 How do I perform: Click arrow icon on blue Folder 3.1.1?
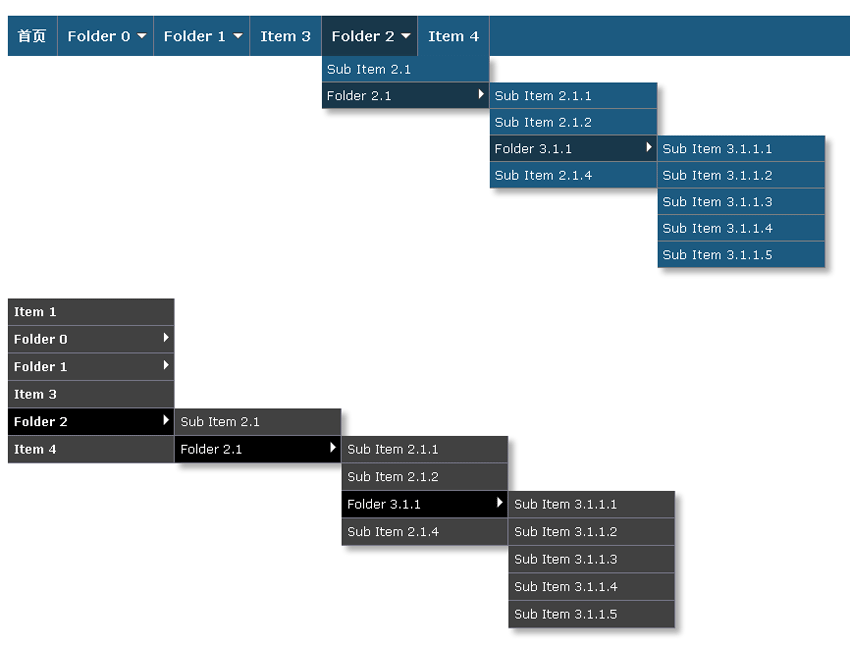[x=649, y=148]
